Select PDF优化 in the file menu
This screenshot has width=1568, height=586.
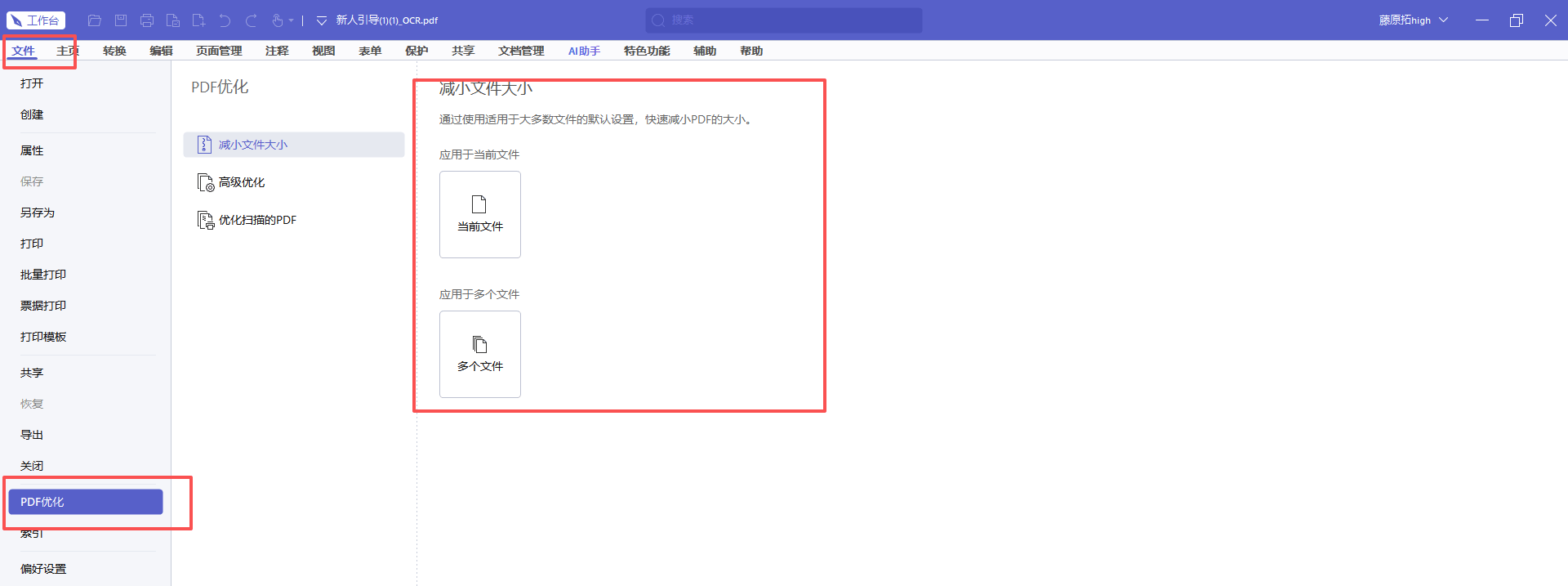pyautogui.click(x=85, y=502)
